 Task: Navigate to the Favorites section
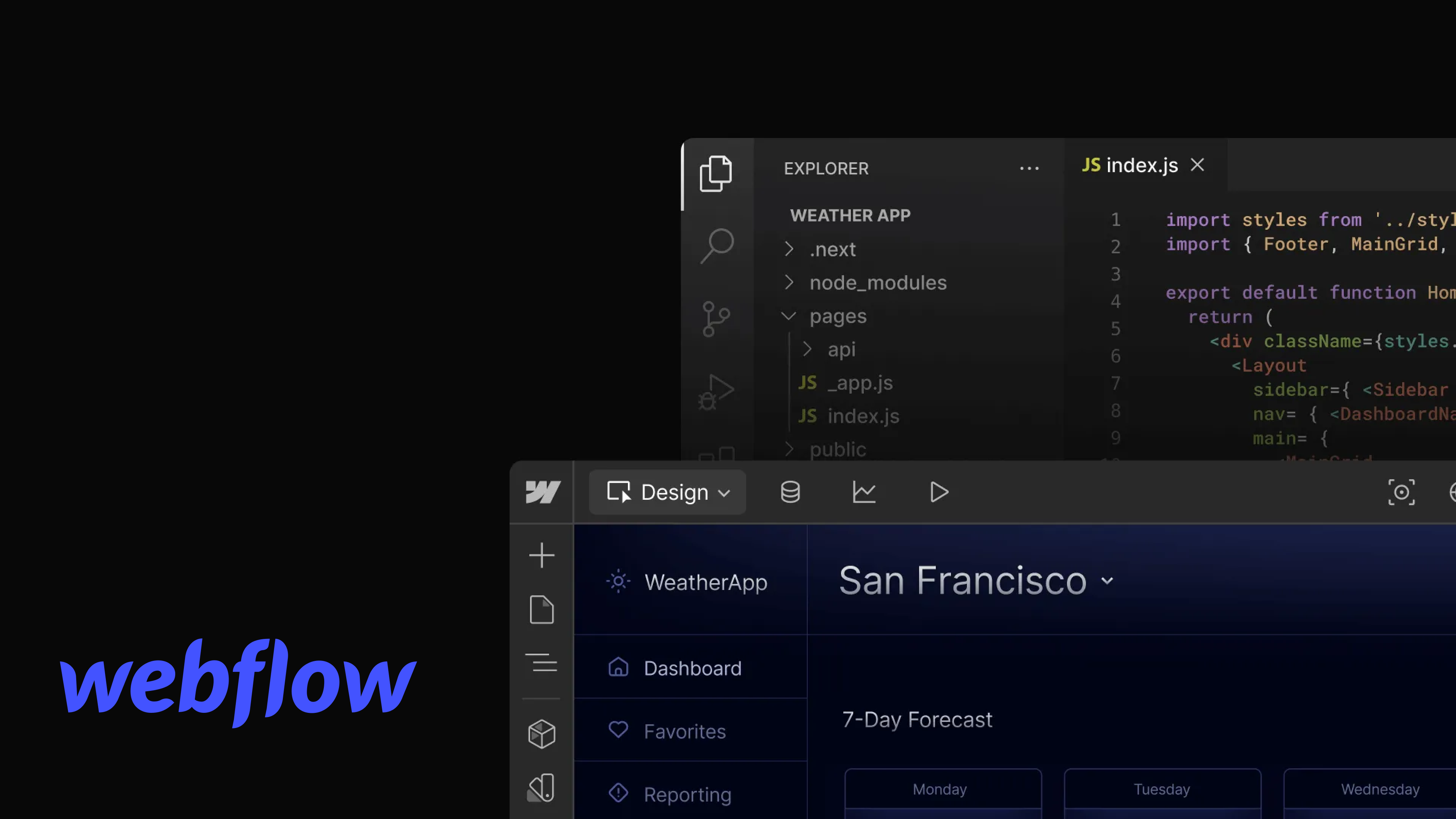point(684,731)
